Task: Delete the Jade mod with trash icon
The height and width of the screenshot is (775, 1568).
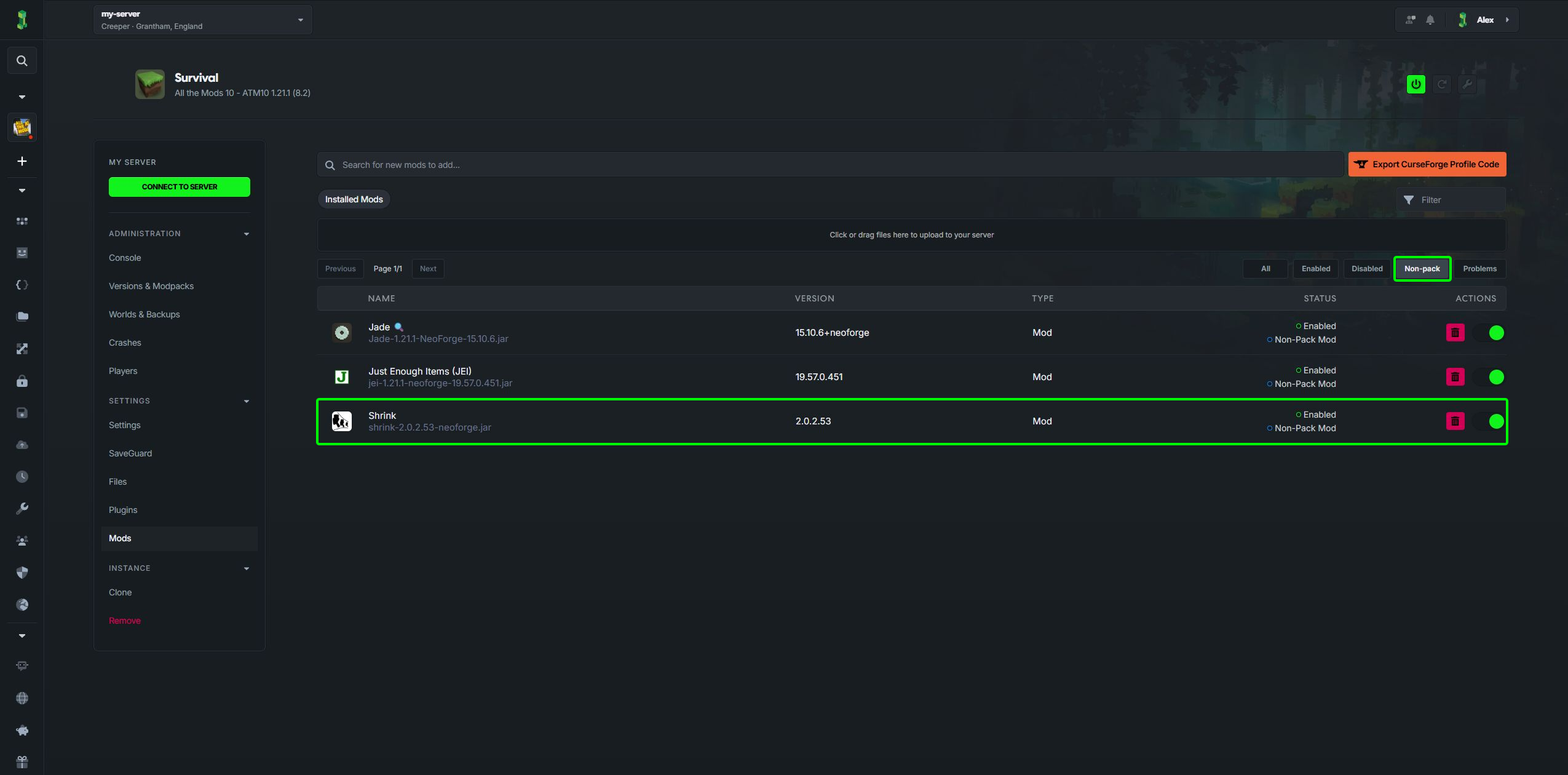Action: (x=1455, y=333)
